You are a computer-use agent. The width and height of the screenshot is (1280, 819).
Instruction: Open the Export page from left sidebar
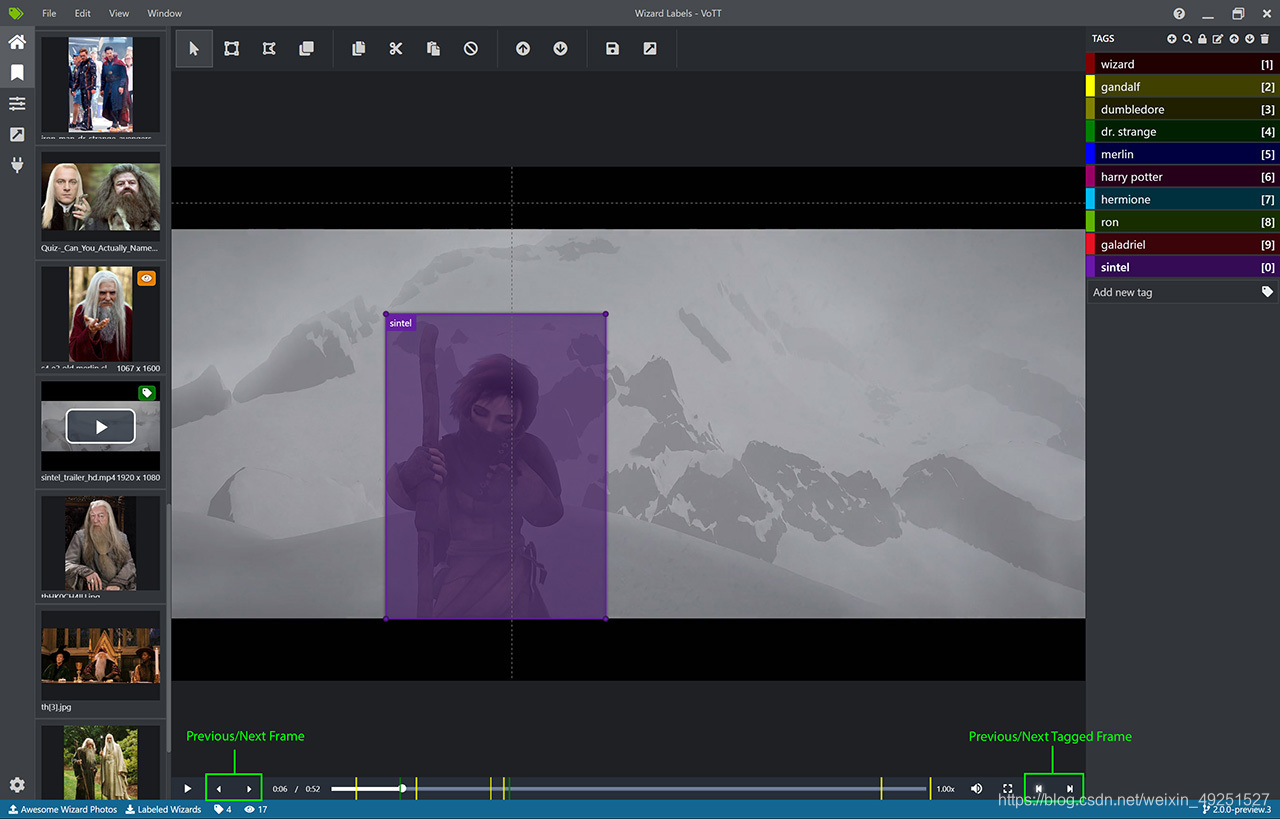tap(17, 134)
